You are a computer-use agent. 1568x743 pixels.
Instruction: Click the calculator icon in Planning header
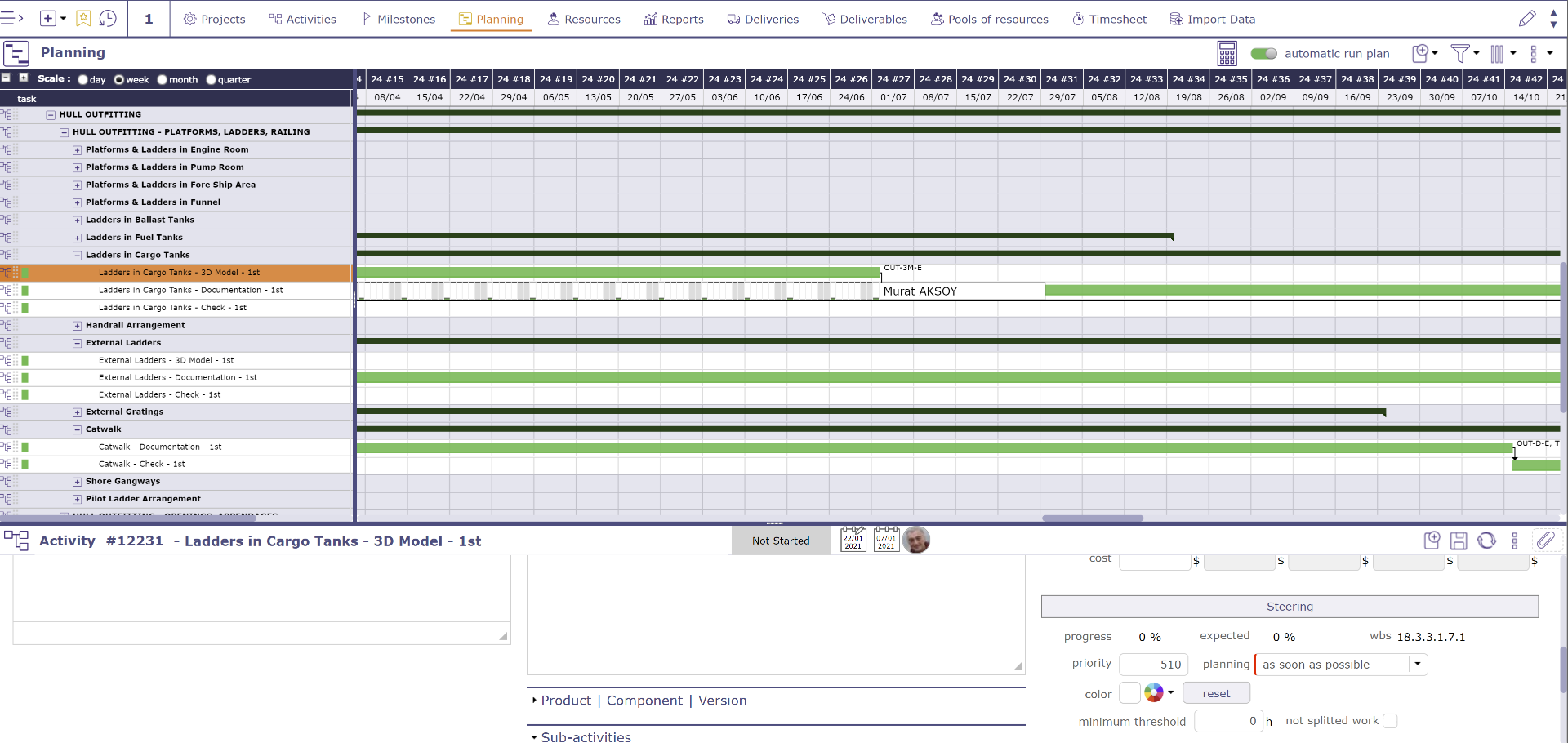coord(1227,54)
